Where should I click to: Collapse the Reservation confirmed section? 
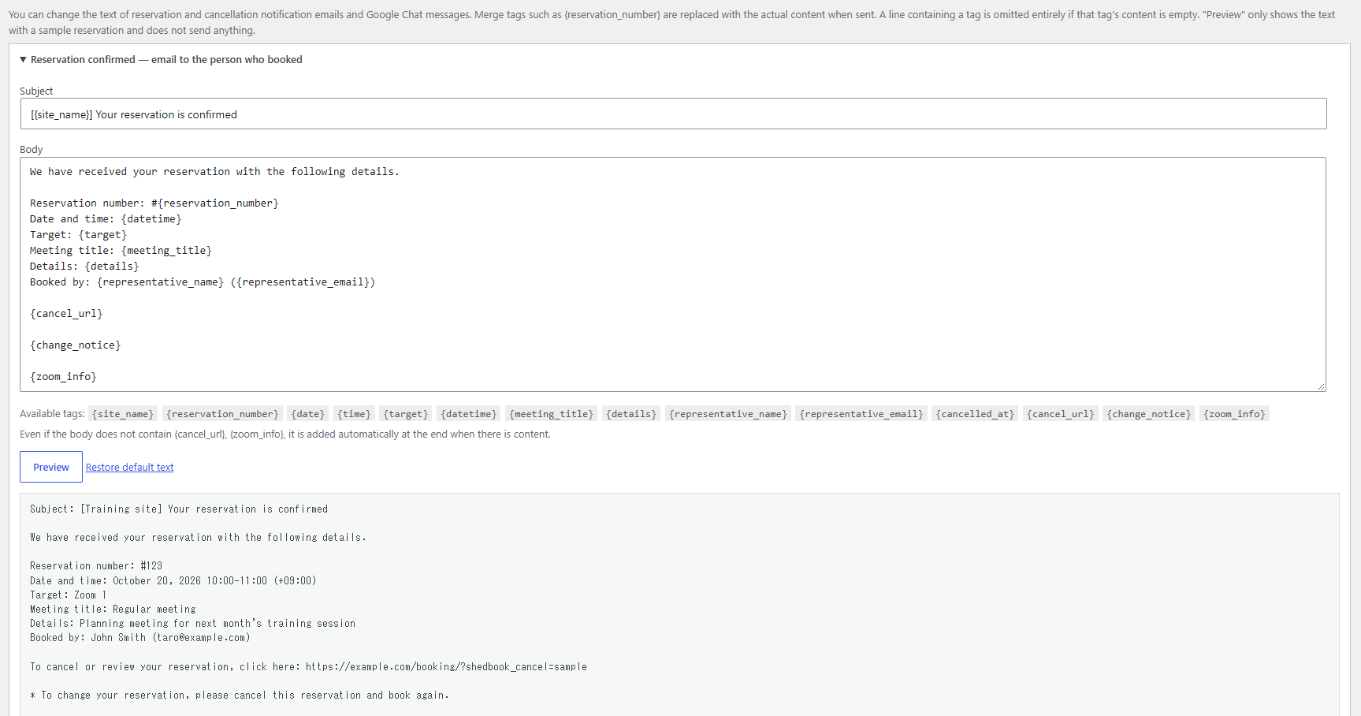point(161,59)
